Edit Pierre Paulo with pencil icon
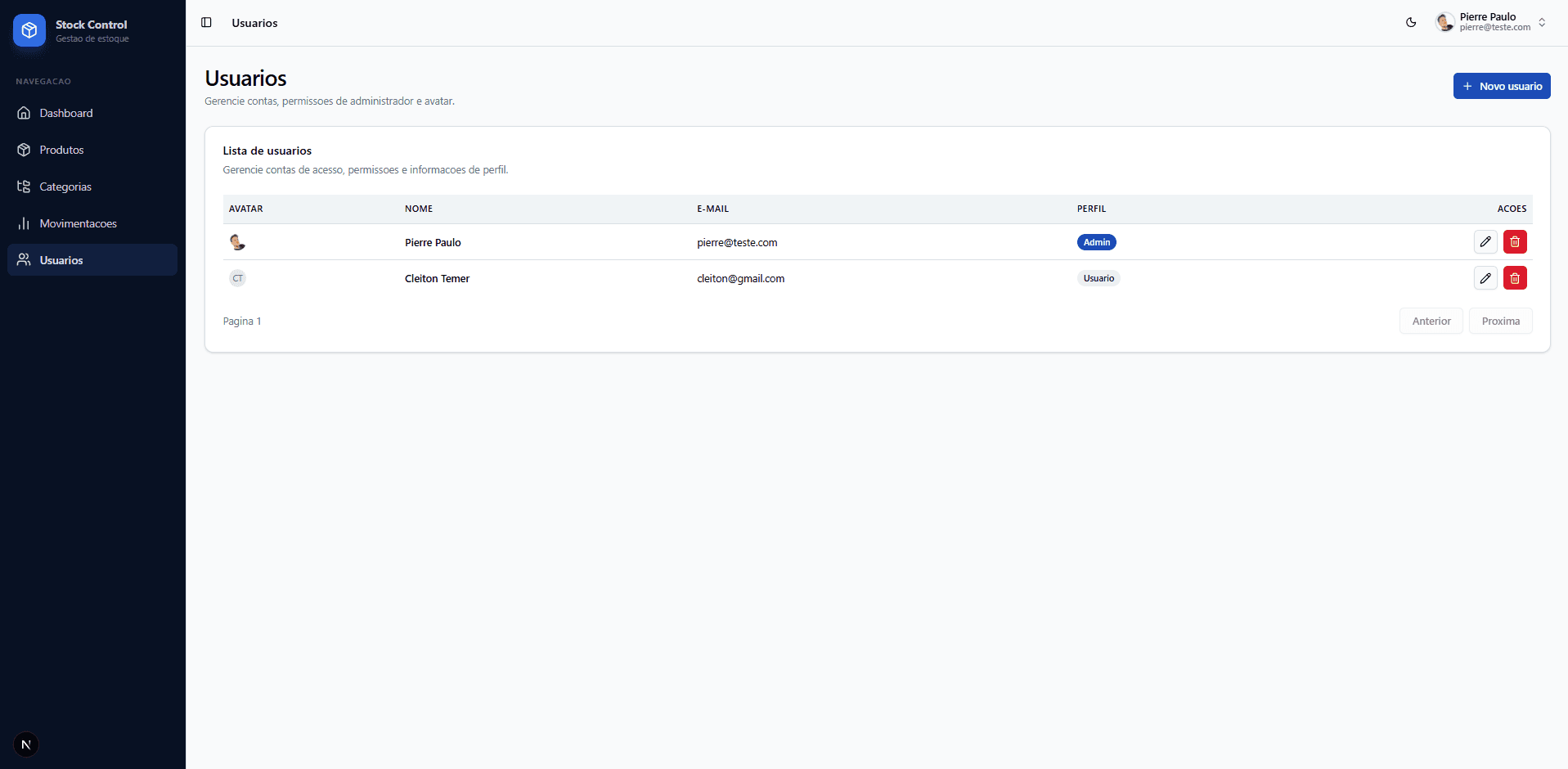The width and height of the screenshot is (1568, 769). click(1485, 242)
